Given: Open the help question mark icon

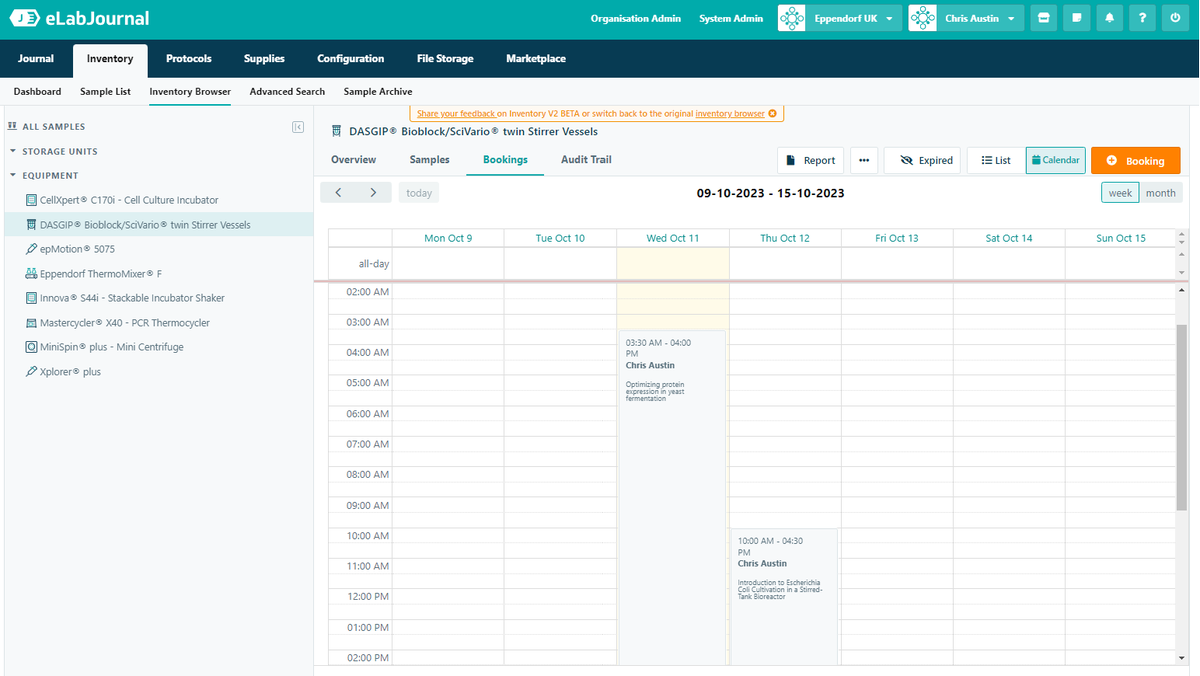Looking at the screenshot, I should click(x=1143, y=18).
